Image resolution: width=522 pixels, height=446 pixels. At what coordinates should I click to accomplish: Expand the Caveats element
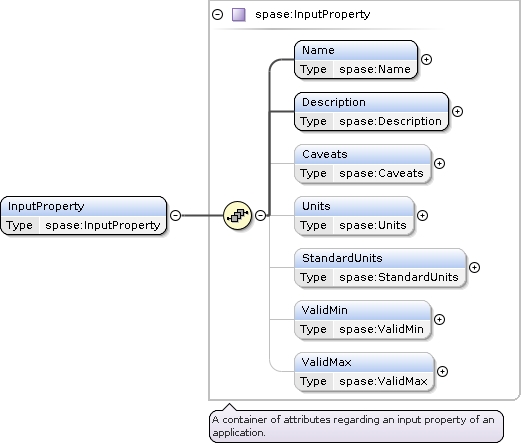[x=439, y=163]
